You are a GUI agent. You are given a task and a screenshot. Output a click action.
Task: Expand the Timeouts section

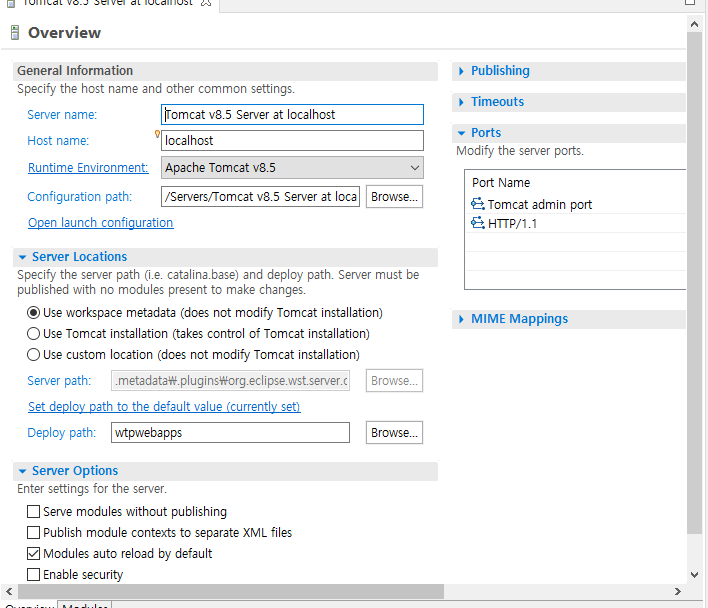pos(461,102)
